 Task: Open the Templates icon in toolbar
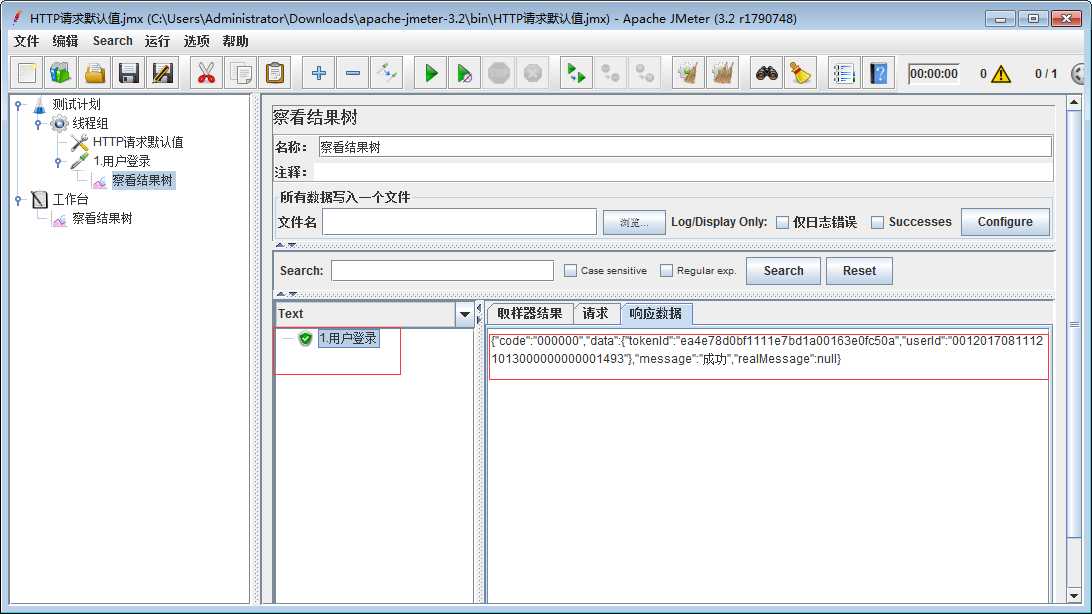click(x=61, y=73)
